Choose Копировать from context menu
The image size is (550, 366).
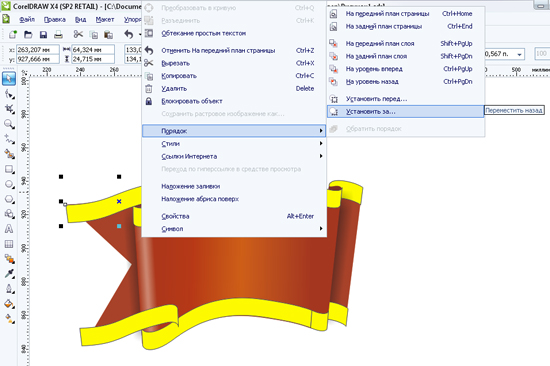click(x=234, y=76)
